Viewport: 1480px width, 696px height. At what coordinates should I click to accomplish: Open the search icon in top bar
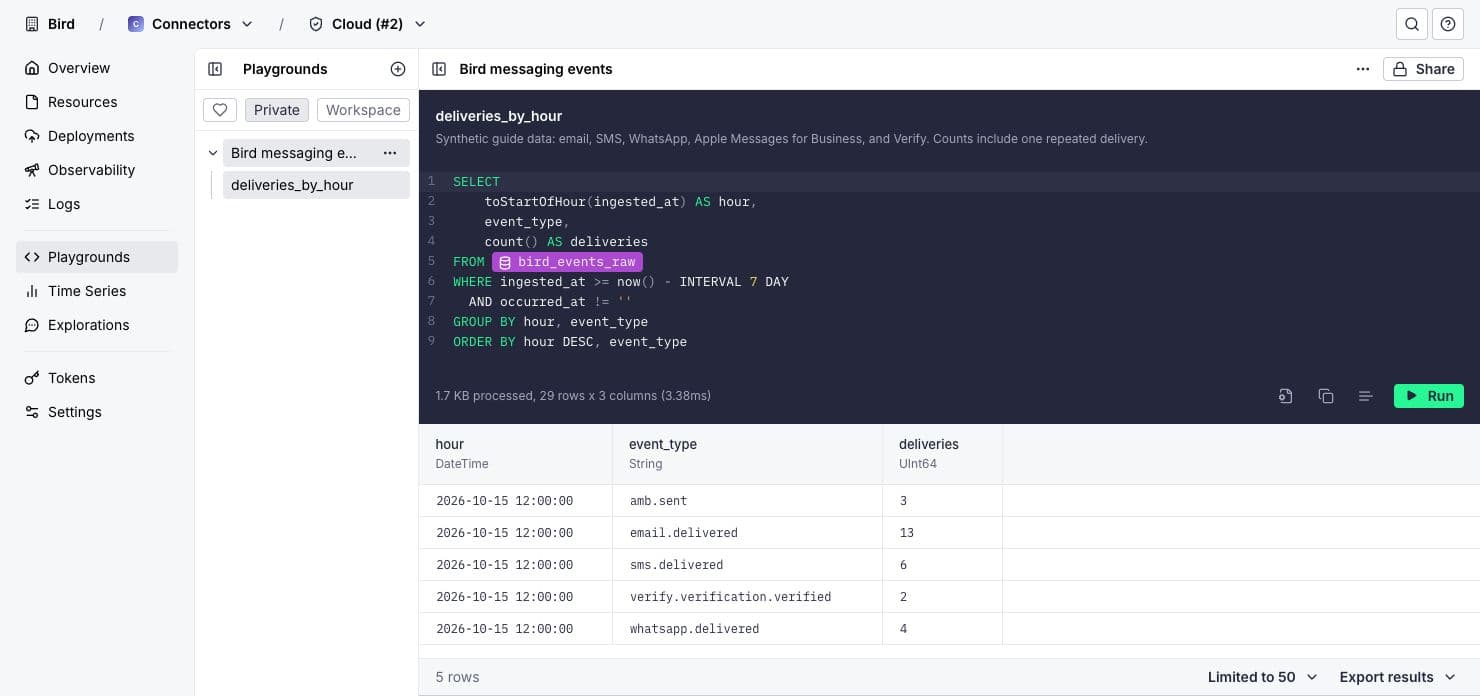click(x=1412, y=24)
